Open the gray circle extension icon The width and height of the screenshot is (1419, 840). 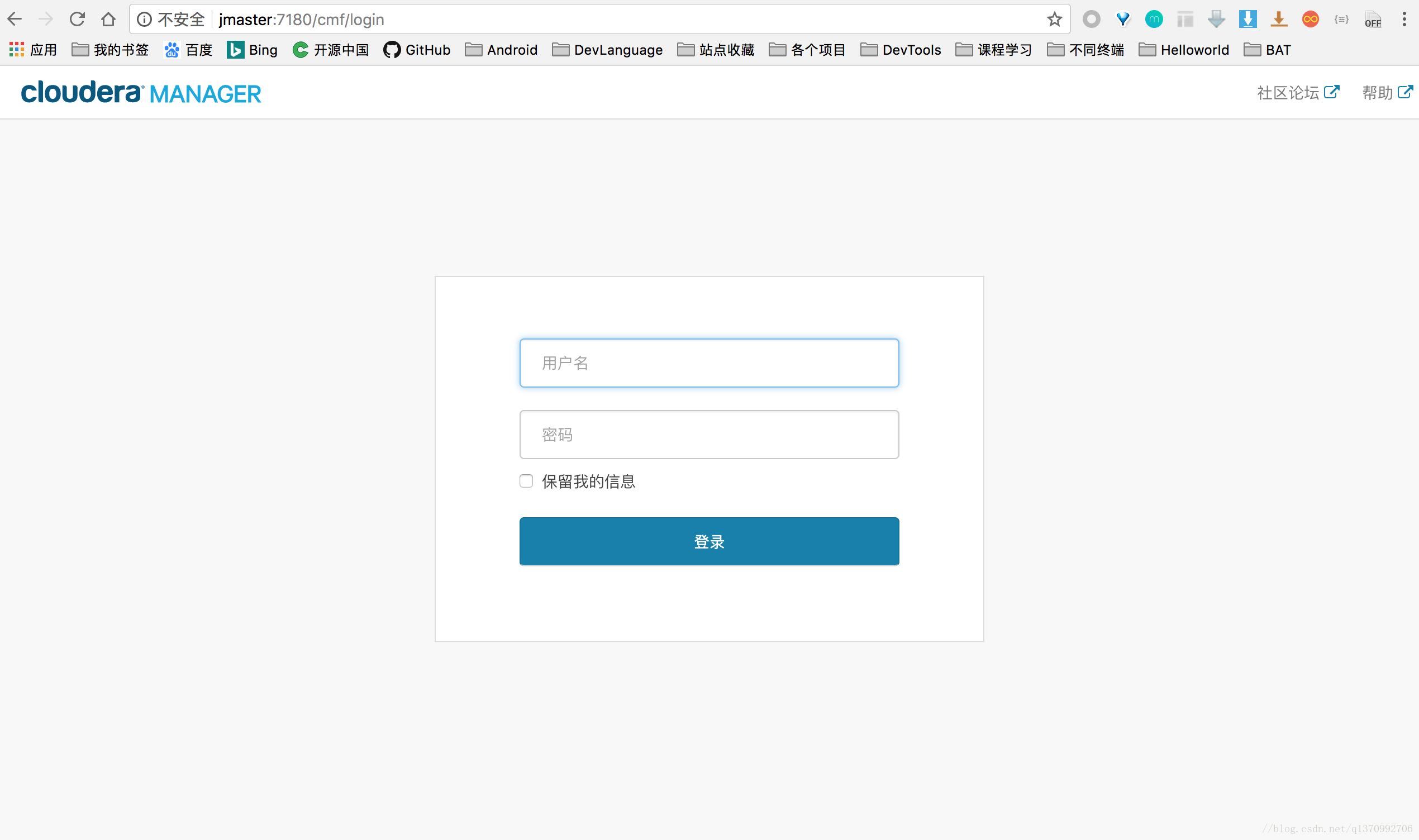(x=1091, y=19)
